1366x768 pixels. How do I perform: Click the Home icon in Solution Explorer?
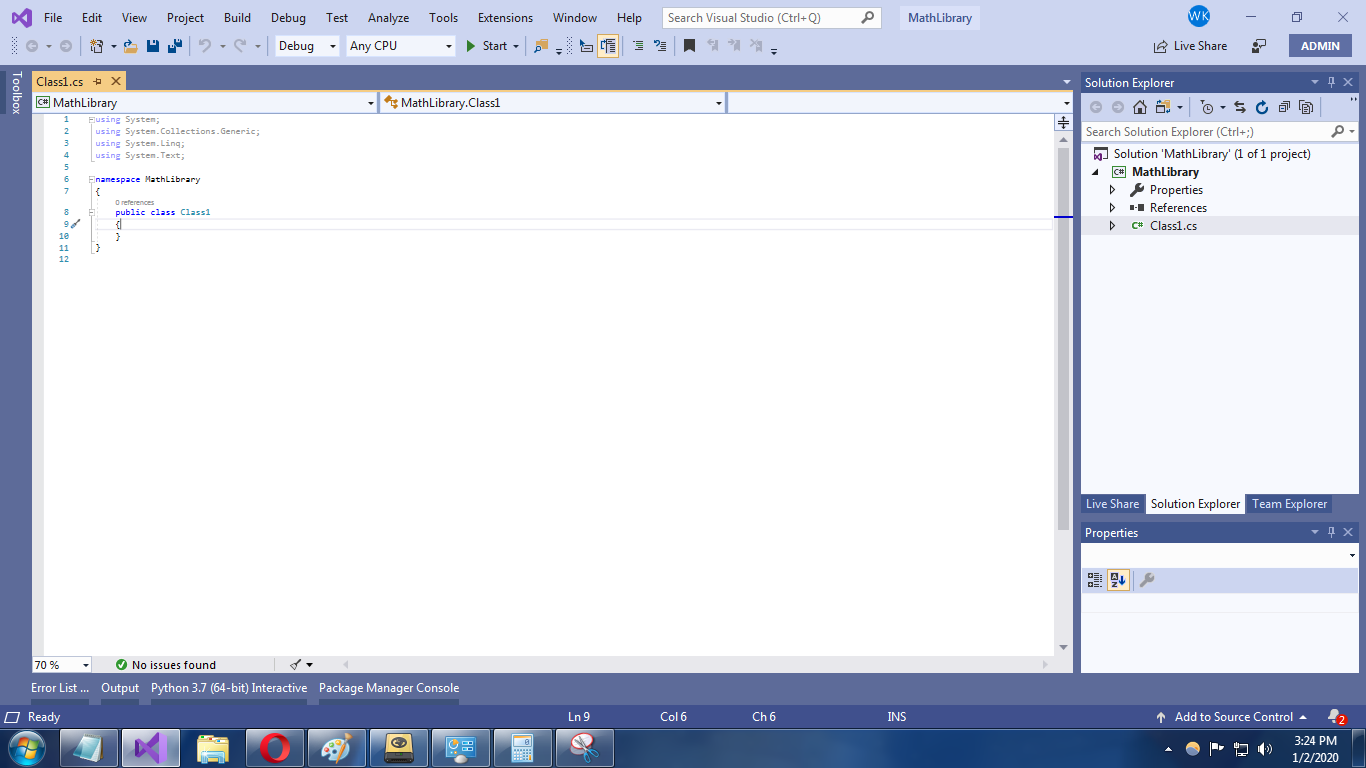1140,107
